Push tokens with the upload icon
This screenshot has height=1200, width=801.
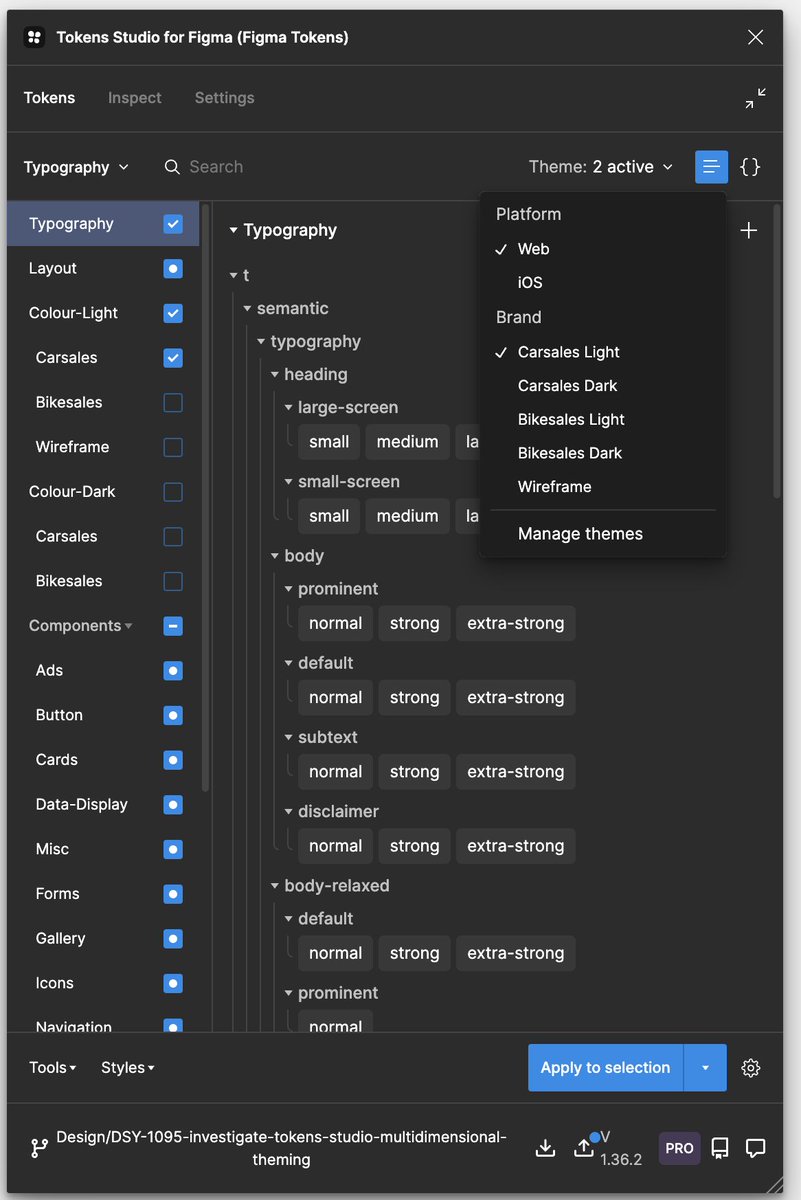[584, 1148]
